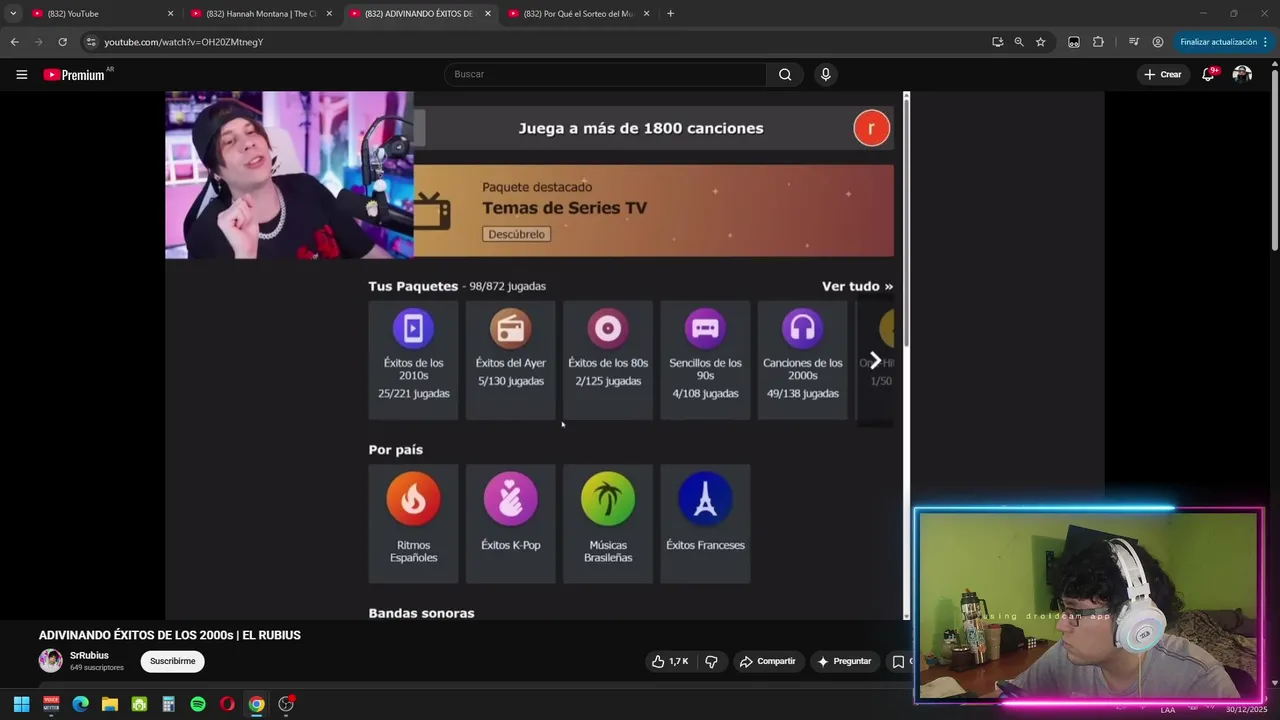
Task: Open Calculator from the taskbar
Action: tap(168, 704)
